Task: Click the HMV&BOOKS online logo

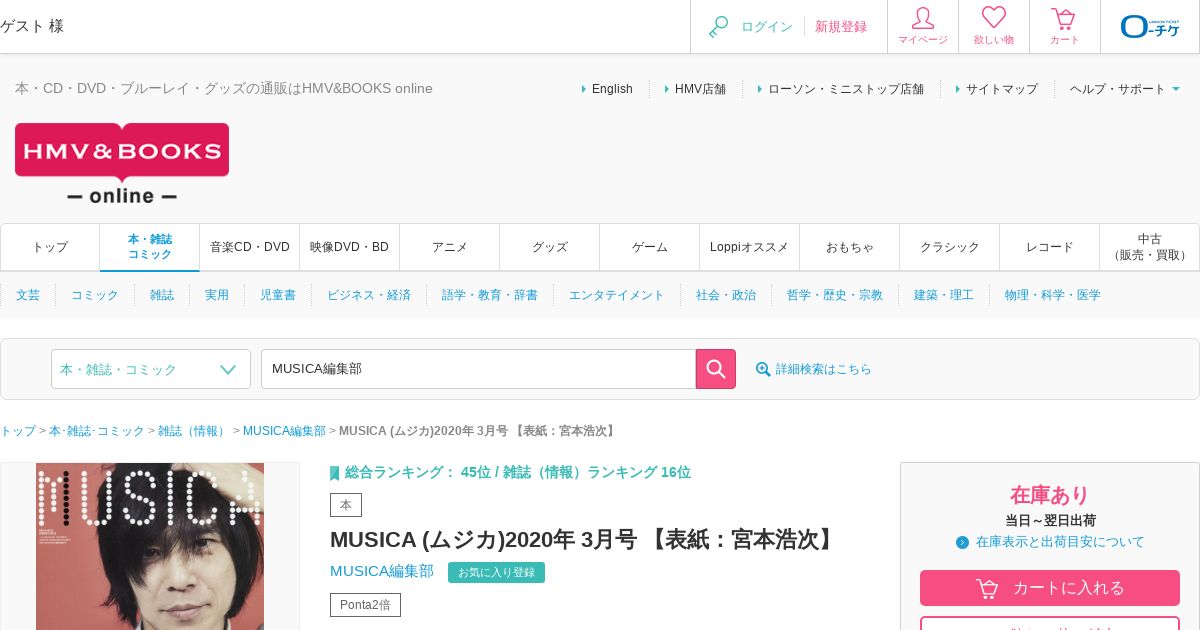Action: (122, 164)
